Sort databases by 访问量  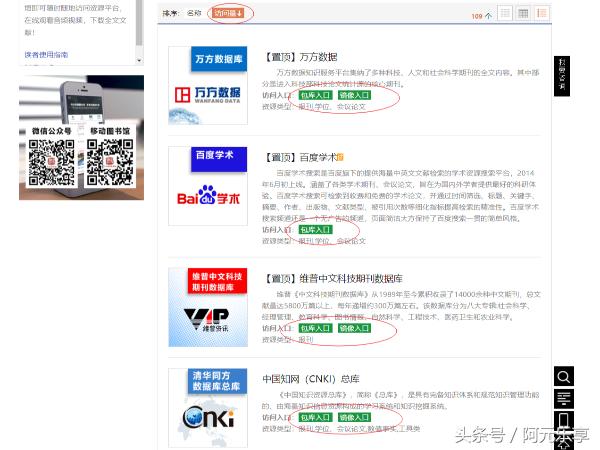point(228,13)
